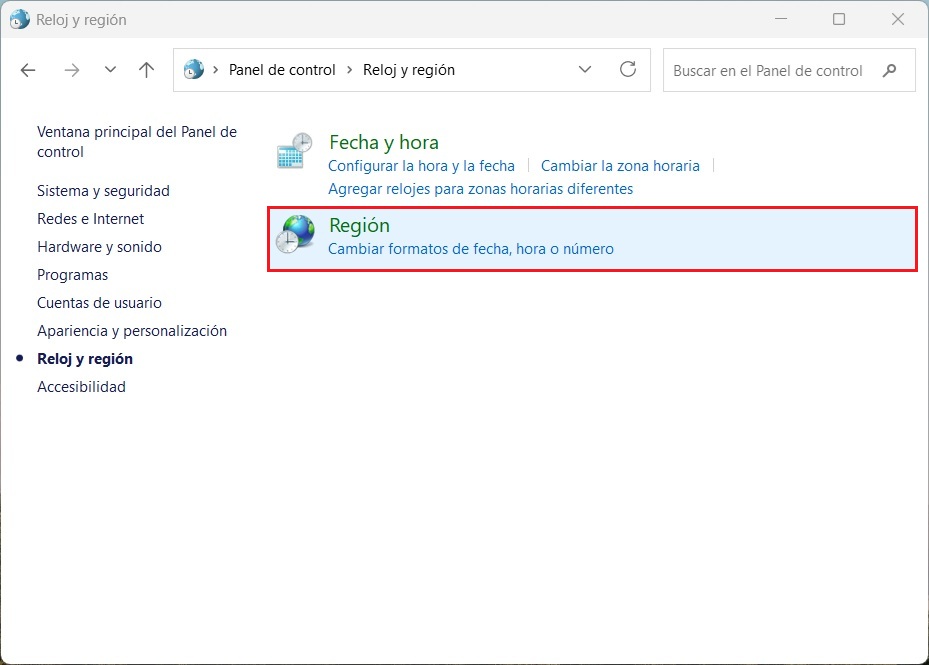Click the window icon in the title bar
This screenshot has width=929, height=665.
pyautogui.click(x=18, y=19)
